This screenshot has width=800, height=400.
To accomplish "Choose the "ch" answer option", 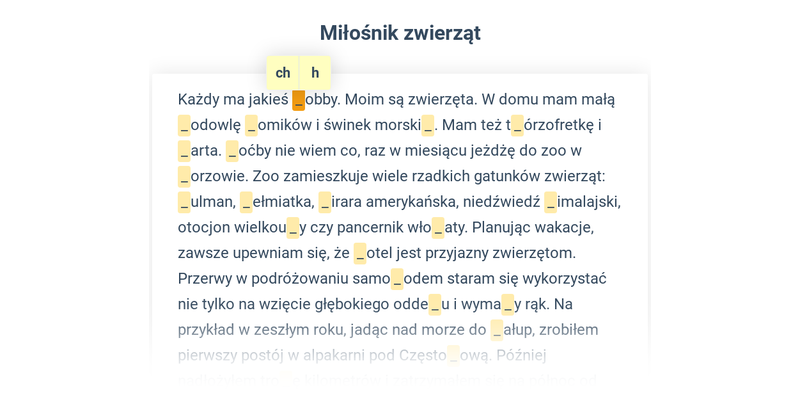I will pyautogui.click(x=283, y=73).
